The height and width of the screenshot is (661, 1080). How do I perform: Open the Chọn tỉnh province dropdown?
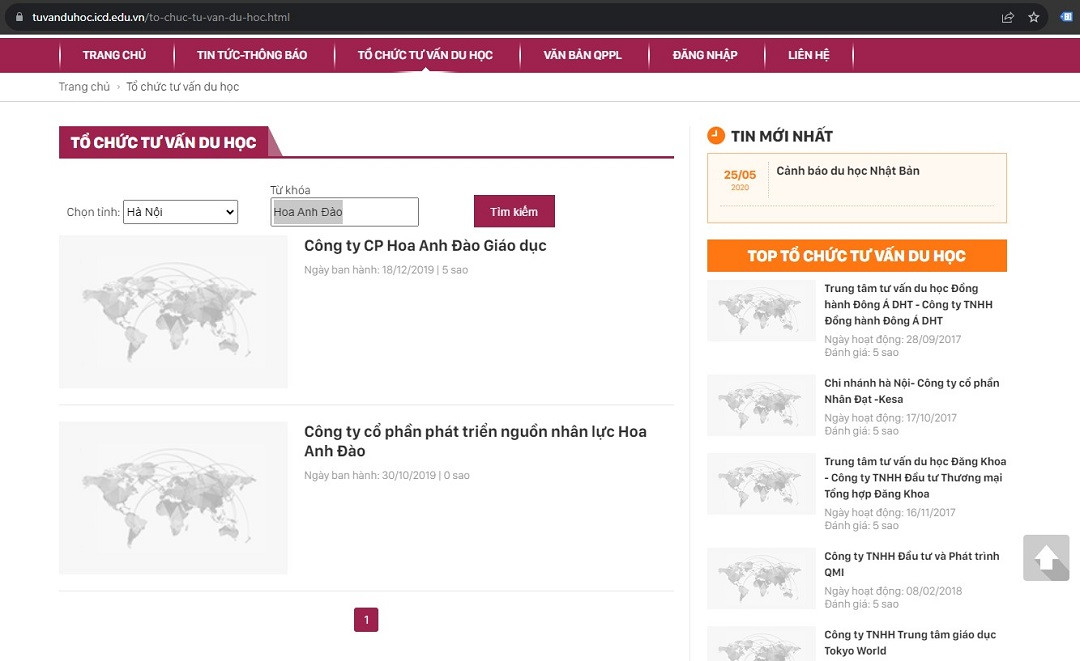pos(180,212)
